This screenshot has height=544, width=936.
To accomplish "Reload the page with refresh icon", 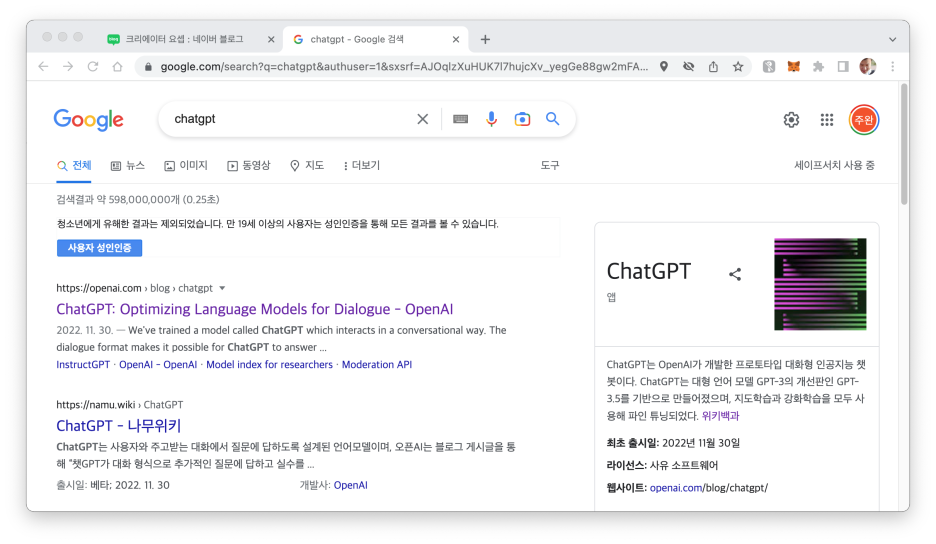I will click(x=93, y=67).
